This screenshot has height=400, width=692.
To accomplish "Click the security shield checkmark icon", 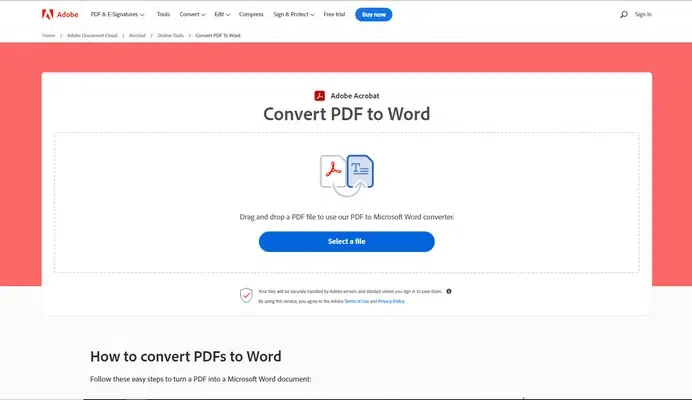I will 246,295.
